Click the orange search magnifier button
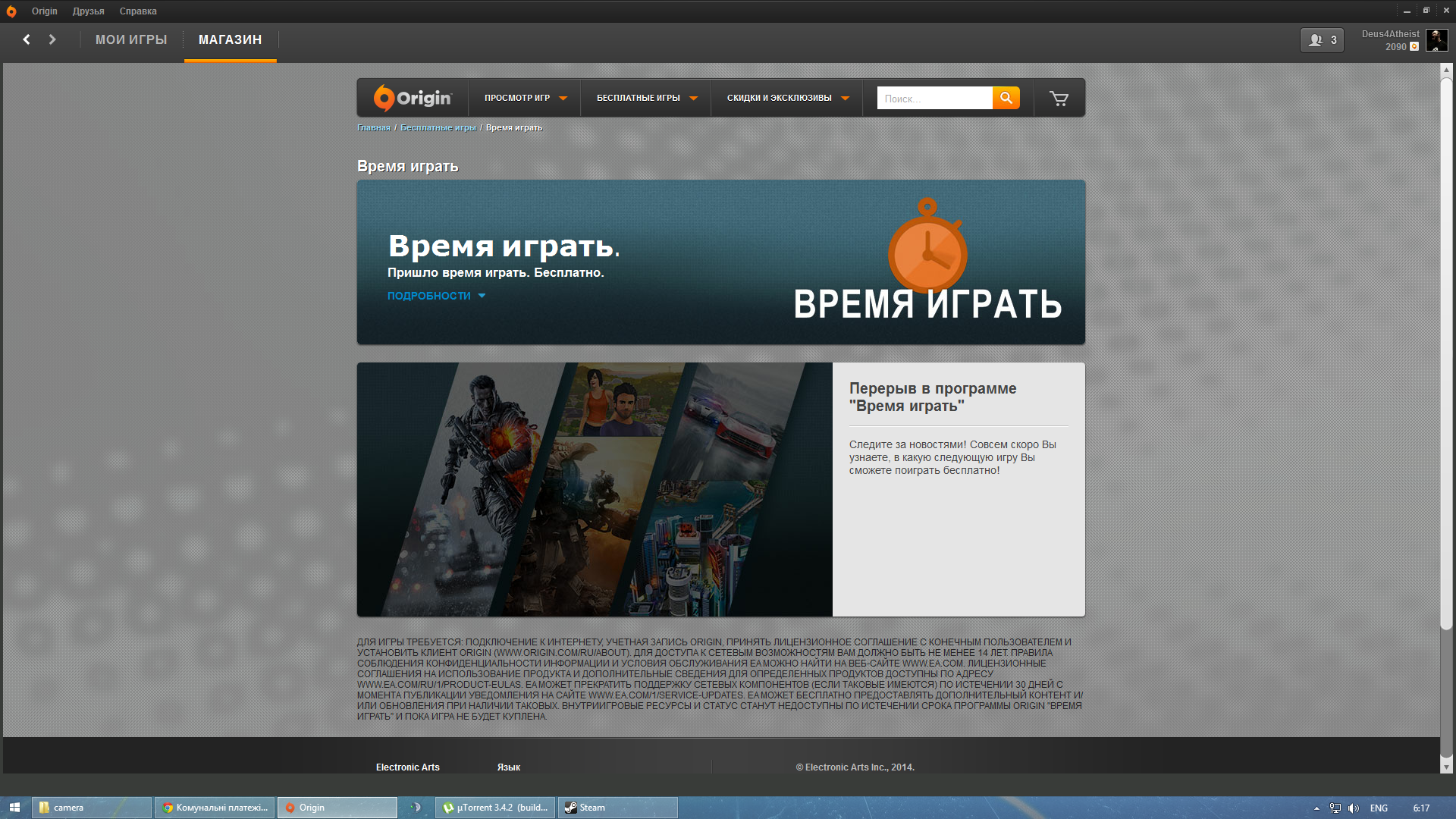1456x819 pixels. [1006, 98]
